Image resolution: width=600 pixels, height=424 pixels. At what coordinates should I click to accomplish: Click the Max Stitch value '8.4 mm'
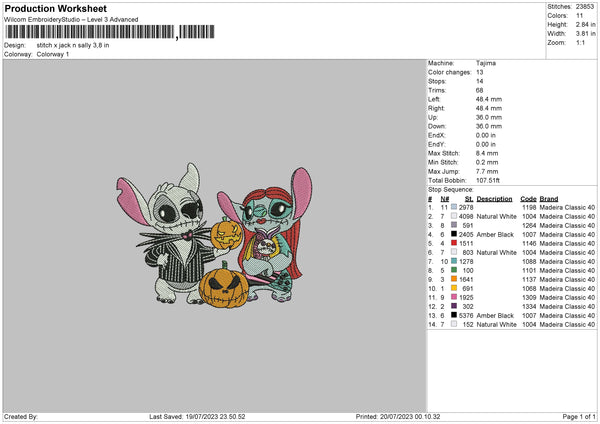pos(487,153)
